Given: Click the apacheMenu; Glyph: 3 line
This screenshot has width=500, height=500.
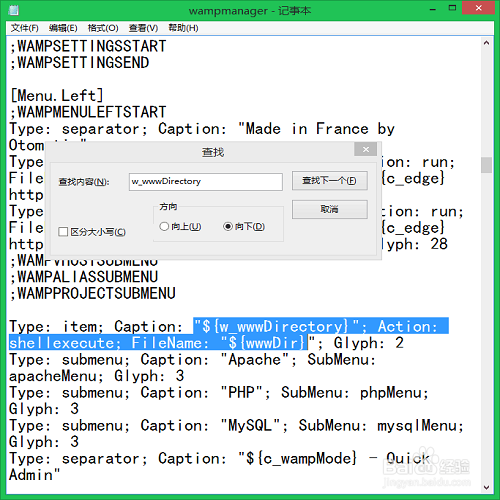Looking at the screenshot, I should (x=97, y=376).
